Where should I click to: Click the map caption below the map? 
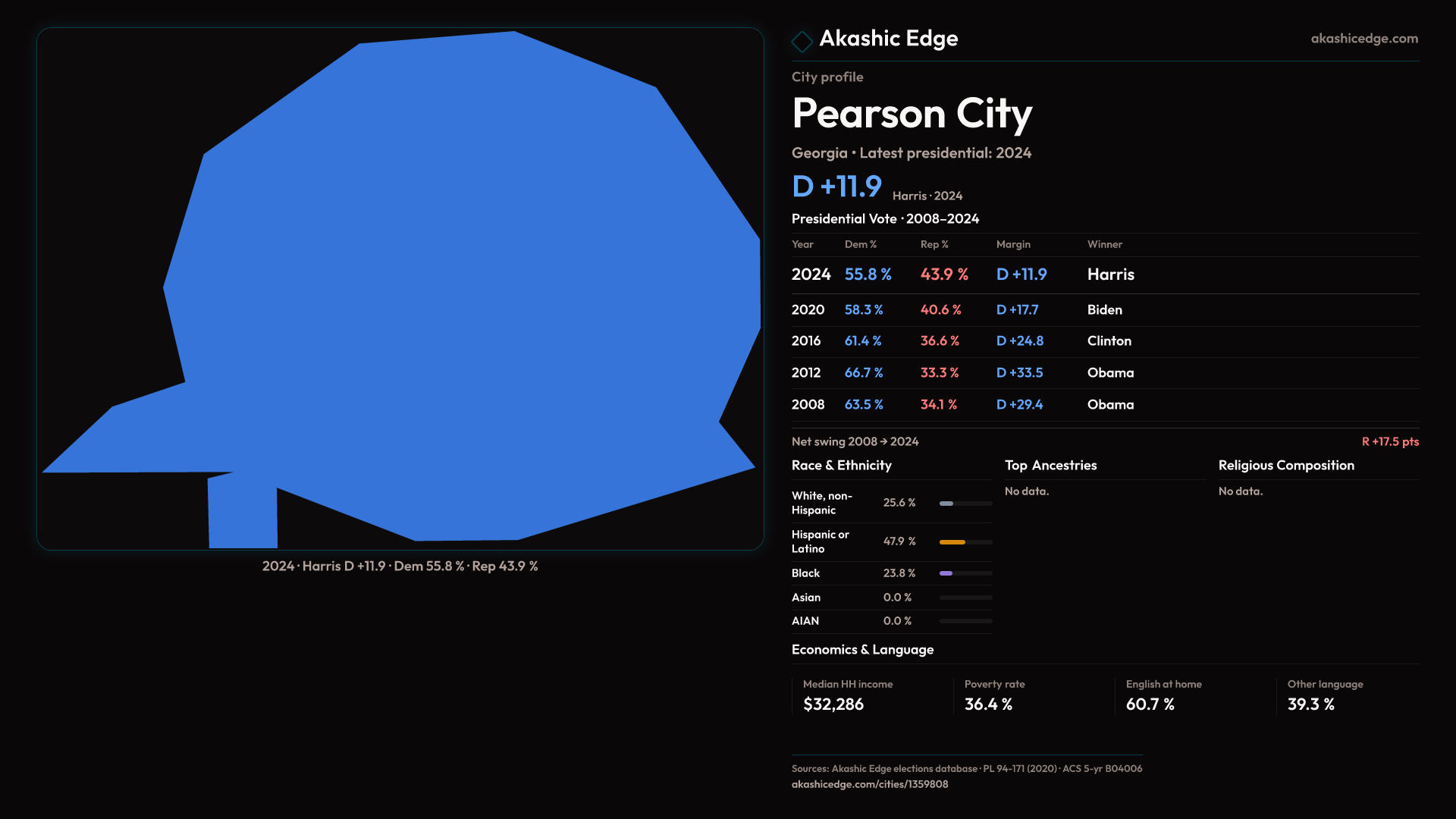click(x=400, y=566)
